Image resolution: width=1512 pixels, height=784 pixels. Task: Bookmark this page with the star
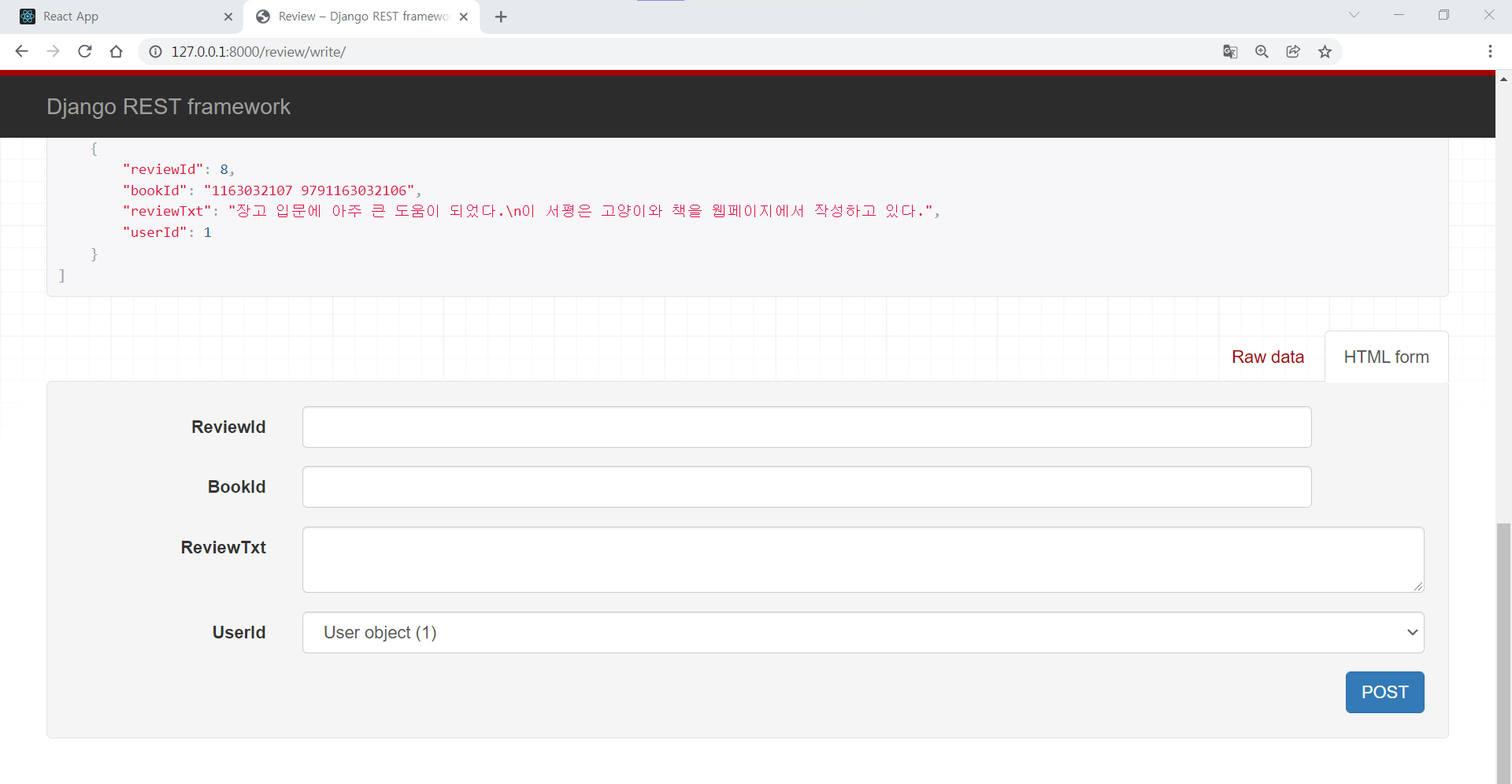(1325, 51)
